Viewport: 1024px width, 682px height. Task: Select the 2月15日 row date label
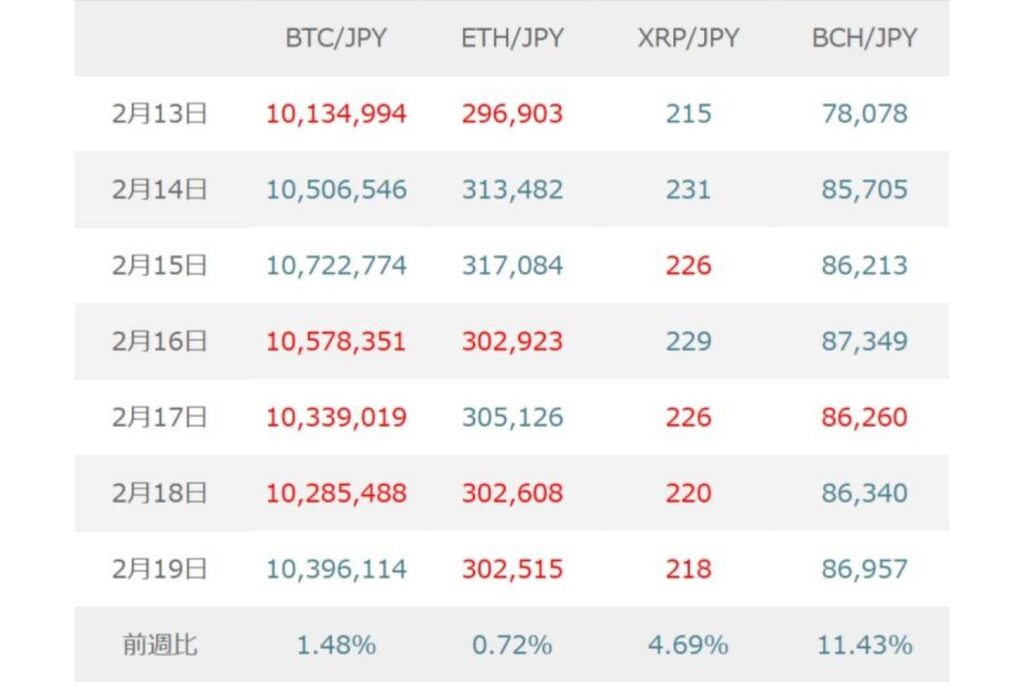(x=160, y=266)
